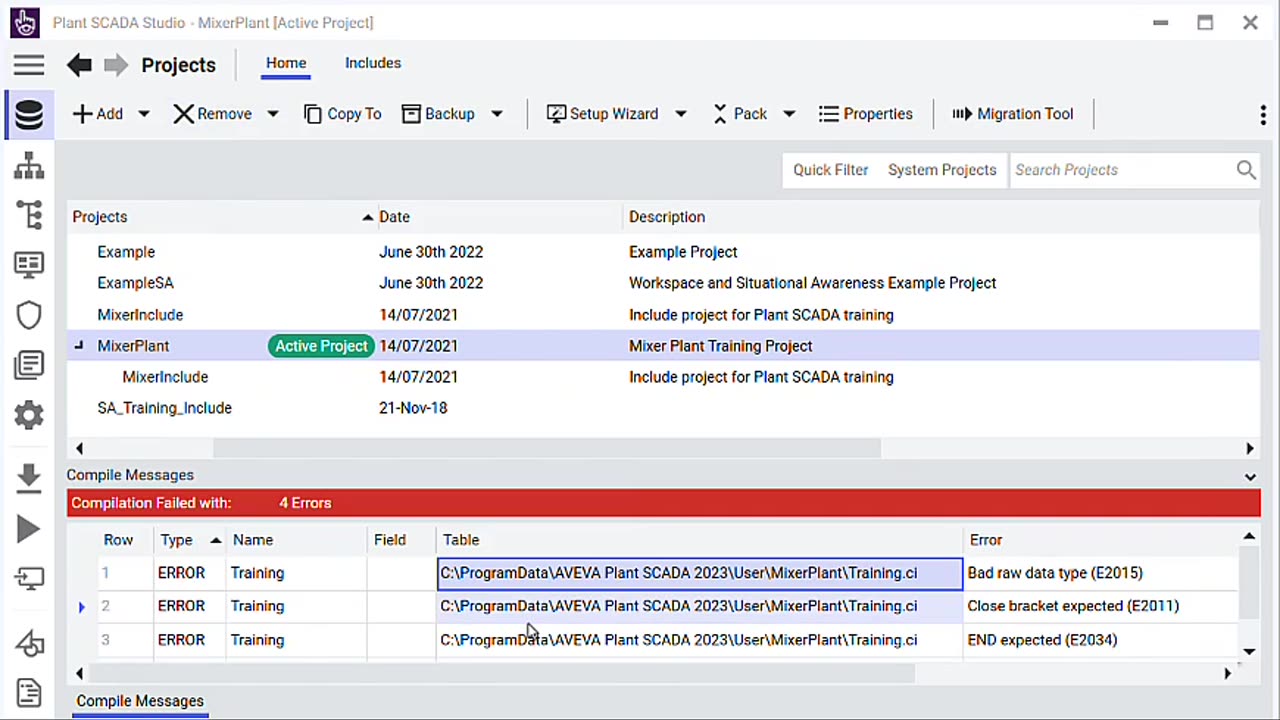The image size is (1280, 720).
Task: Launch Setup Wizard
Action: [602, 114]
